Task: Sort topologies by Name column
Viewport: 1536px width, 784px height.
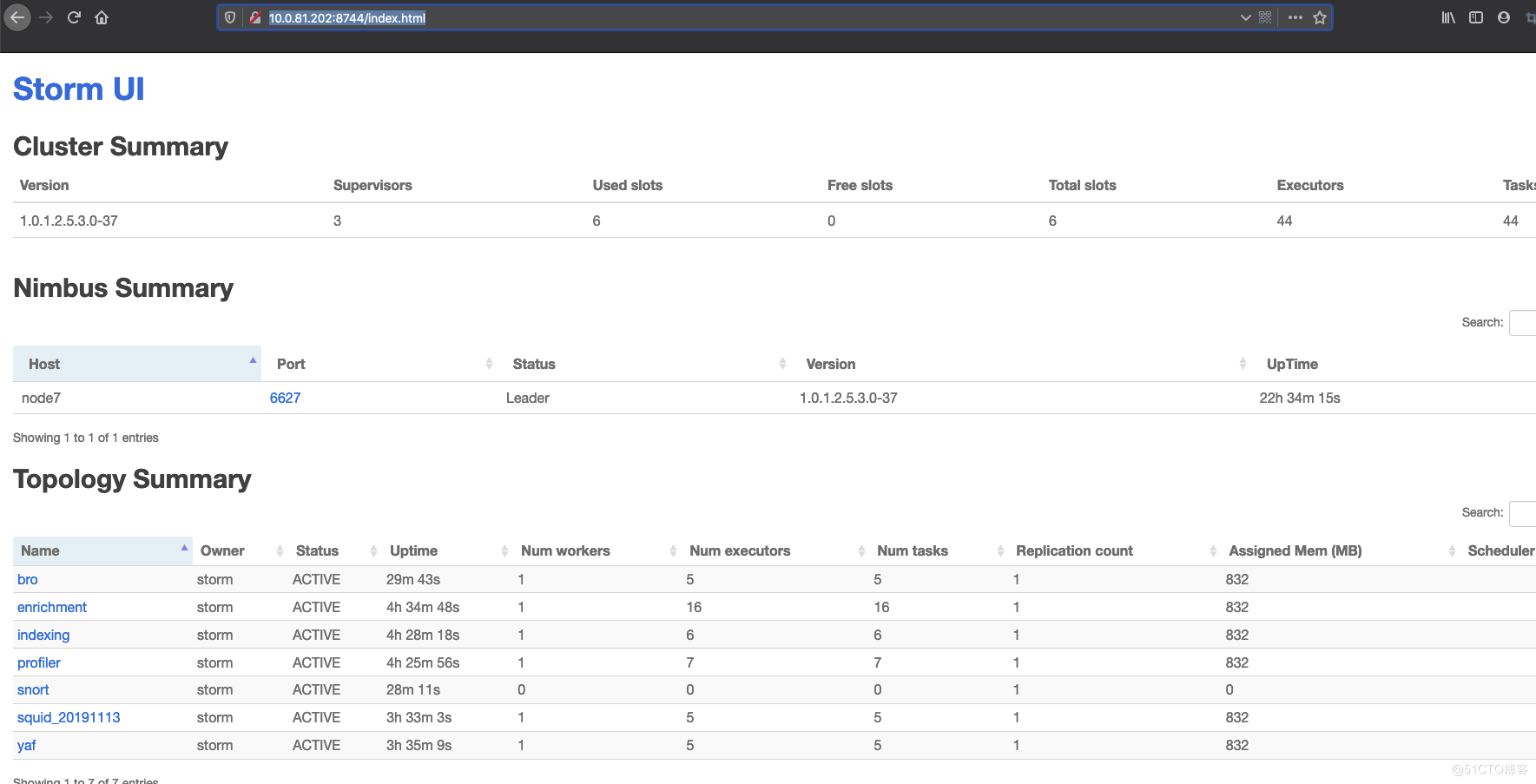Action: 102,550
